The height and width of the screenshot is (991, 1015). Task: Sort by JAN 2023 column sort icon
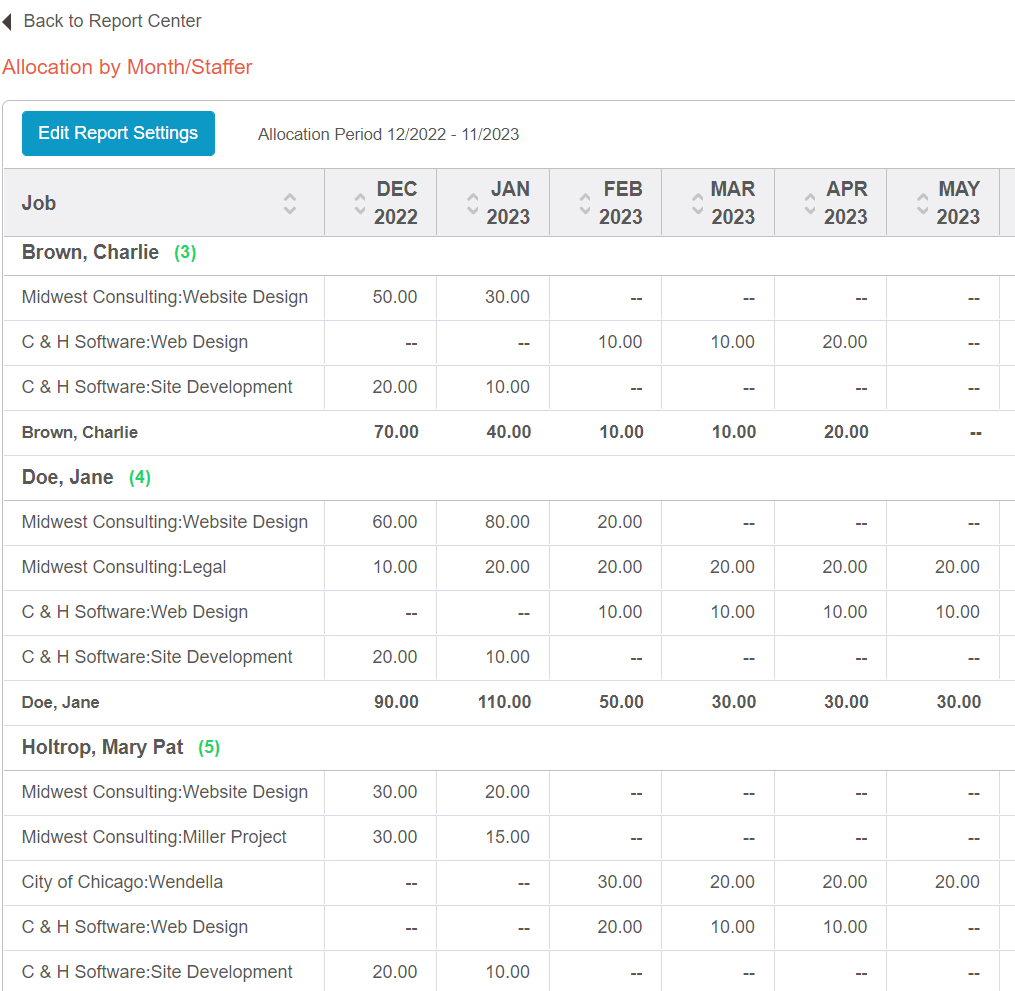[x=473, y=203]
